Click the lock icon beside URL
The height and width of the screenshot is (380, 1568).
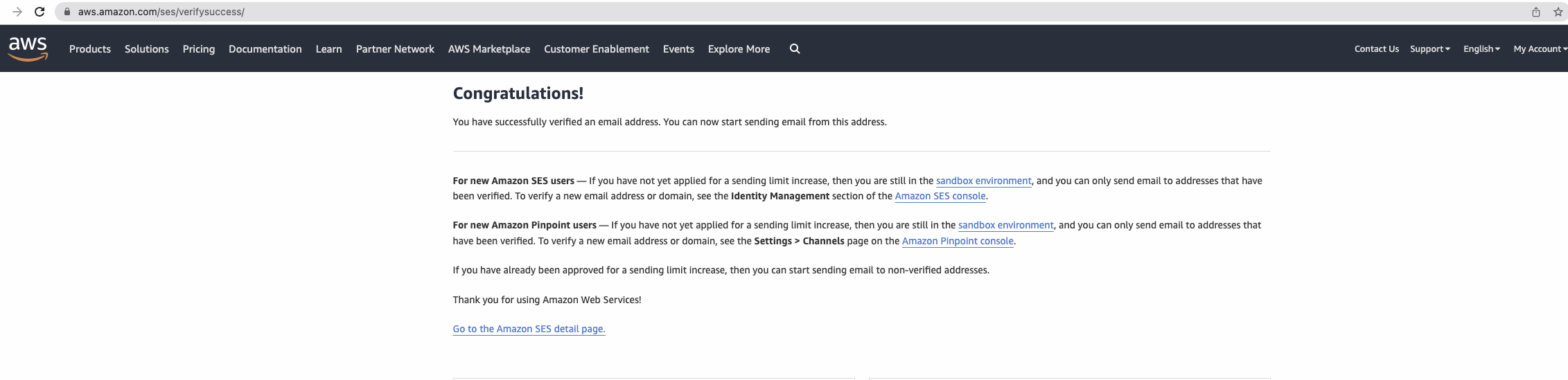[67, 12]
